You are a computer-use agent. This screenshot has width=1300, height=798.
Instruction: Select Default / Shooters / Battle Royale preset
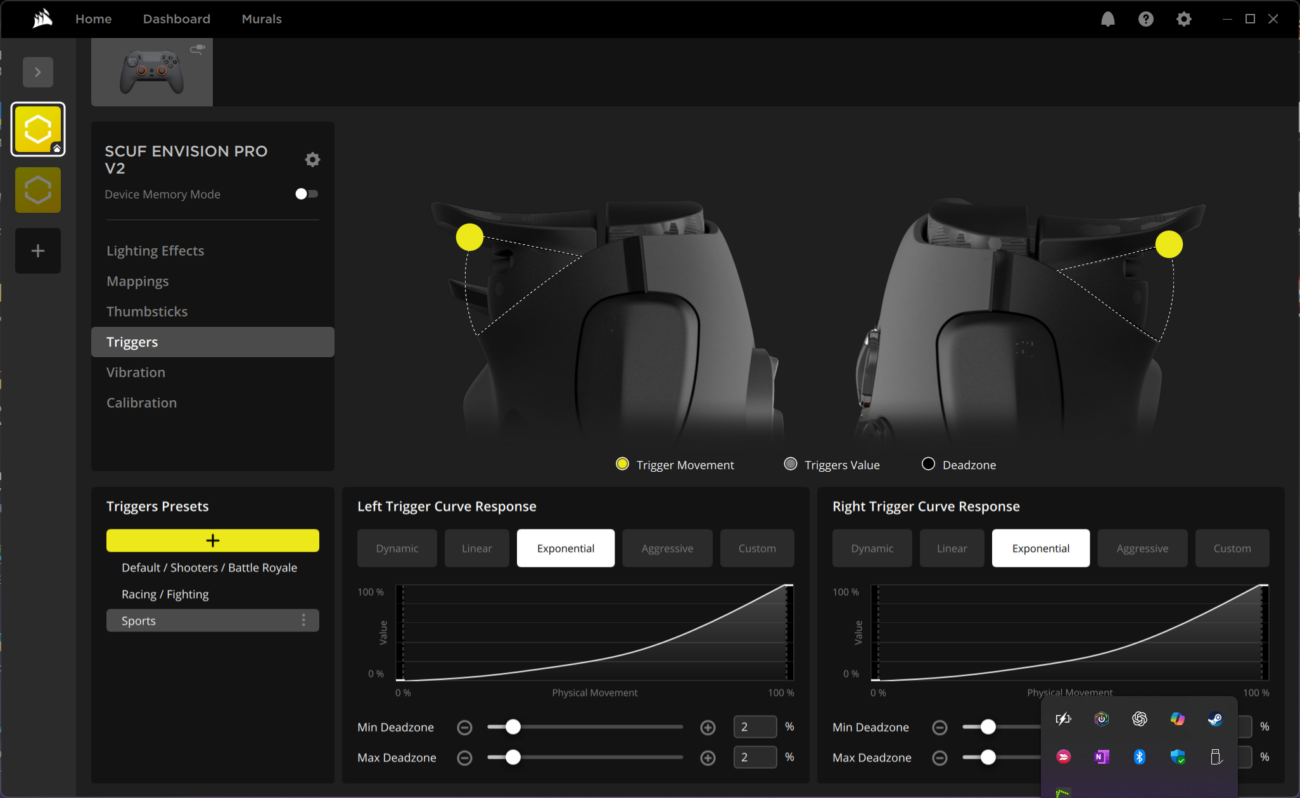[212, 567]
